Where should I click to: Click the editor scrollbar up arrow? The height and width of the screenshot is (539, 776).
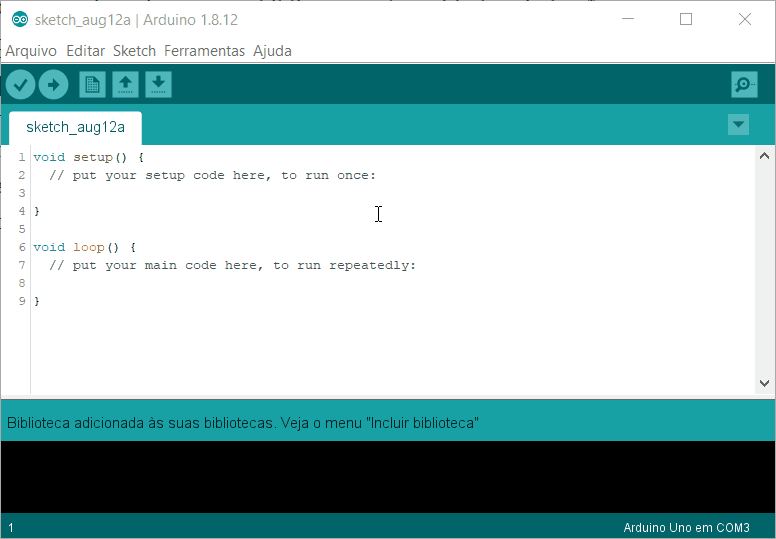click(764, 156)
